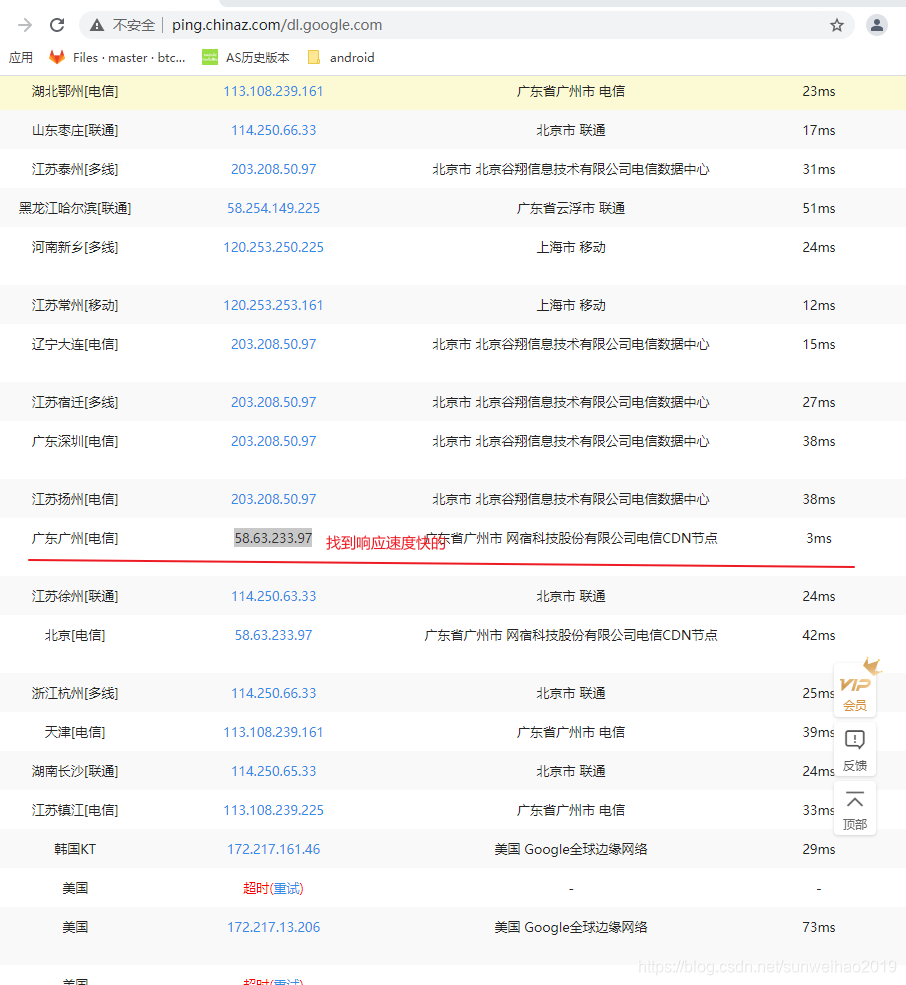Image resolution: width=906 pixels, height=985 pixels.
Task: Open IP 203.208.50.97 in 辽宁大连 row
Action: click(x=273, y=344)
